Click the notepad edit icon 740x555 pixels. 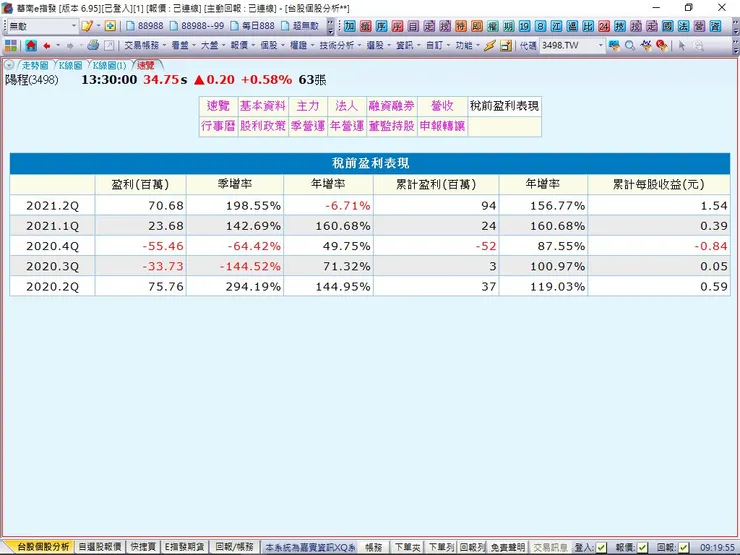pyautogui.click(x=87, y=26)
